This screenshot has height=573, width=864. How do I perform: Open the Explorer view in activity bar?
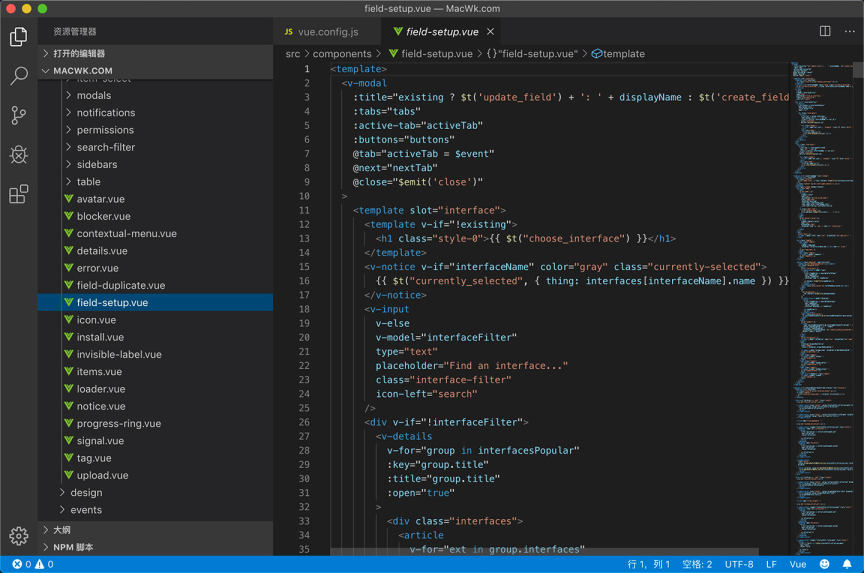click(18, 37)
